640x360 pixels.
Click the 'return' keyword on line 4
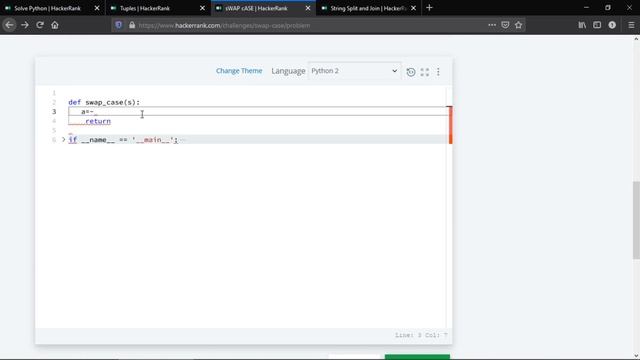[x=98, y=121]
